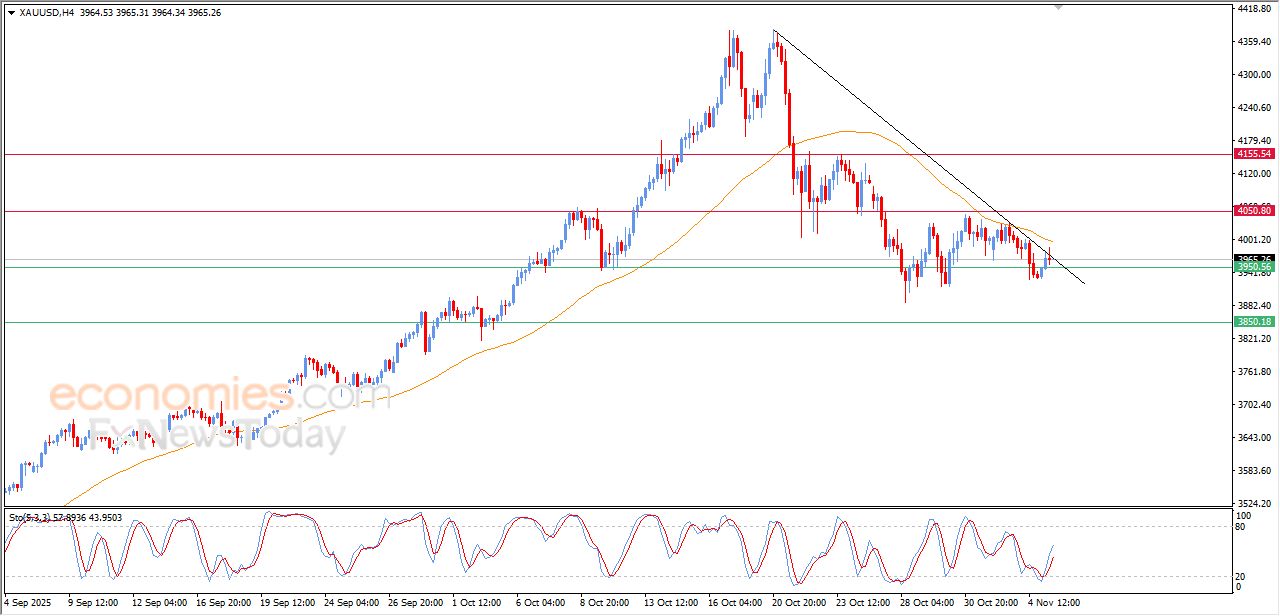Select the green 3950.56 level tag
This screenshot has width=1280, height=616.
tap(1253, 267)
